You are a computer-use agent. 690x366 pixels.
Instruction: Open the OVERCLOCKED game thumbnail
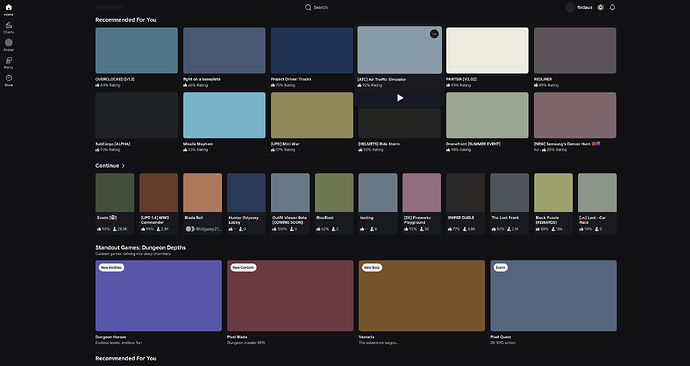pyautogui.click(x=136, y=51)
